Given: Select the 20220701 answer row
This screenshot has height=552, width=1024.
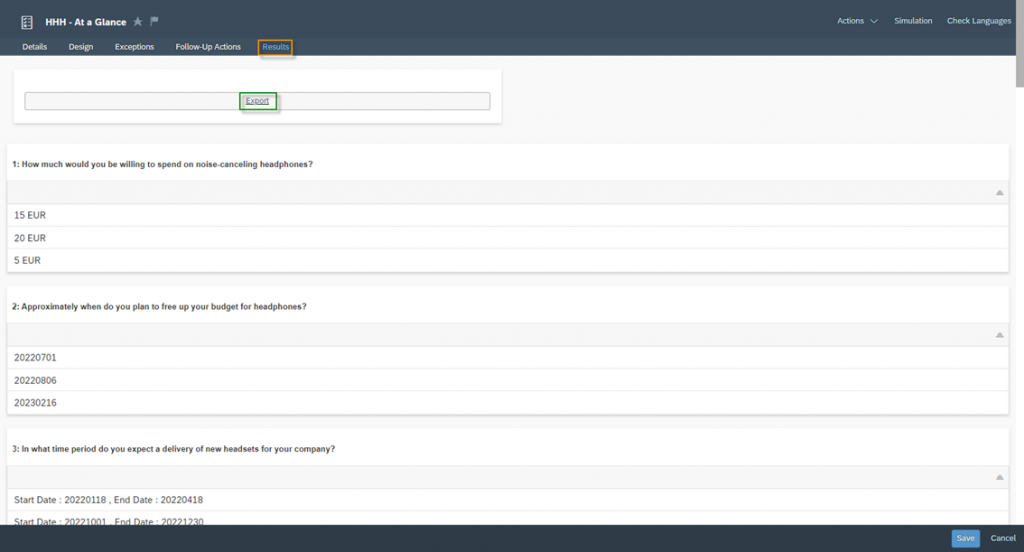Looking at the screenshot, I should 507,358.
